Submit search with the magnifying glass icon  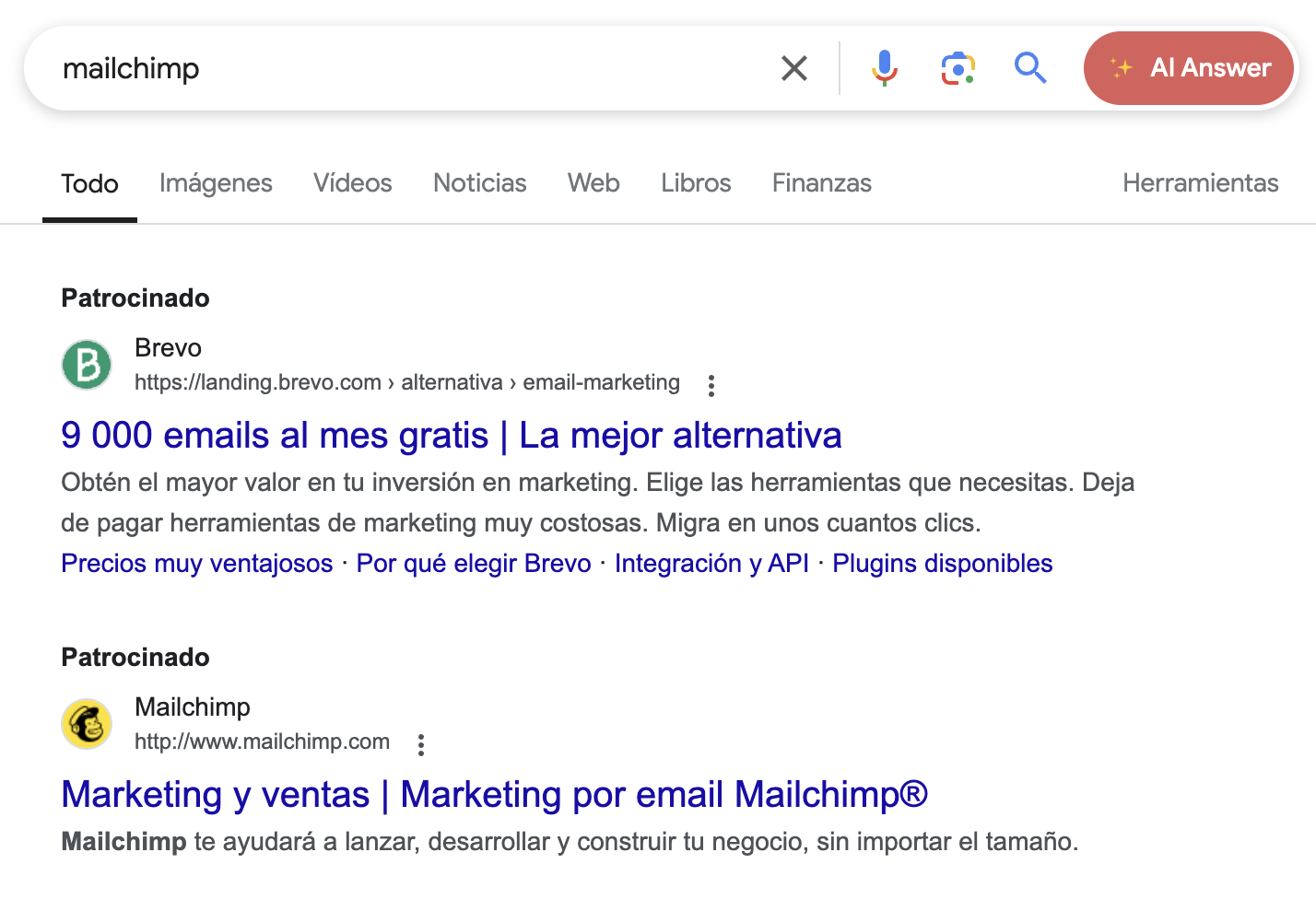coord(1029,68)
